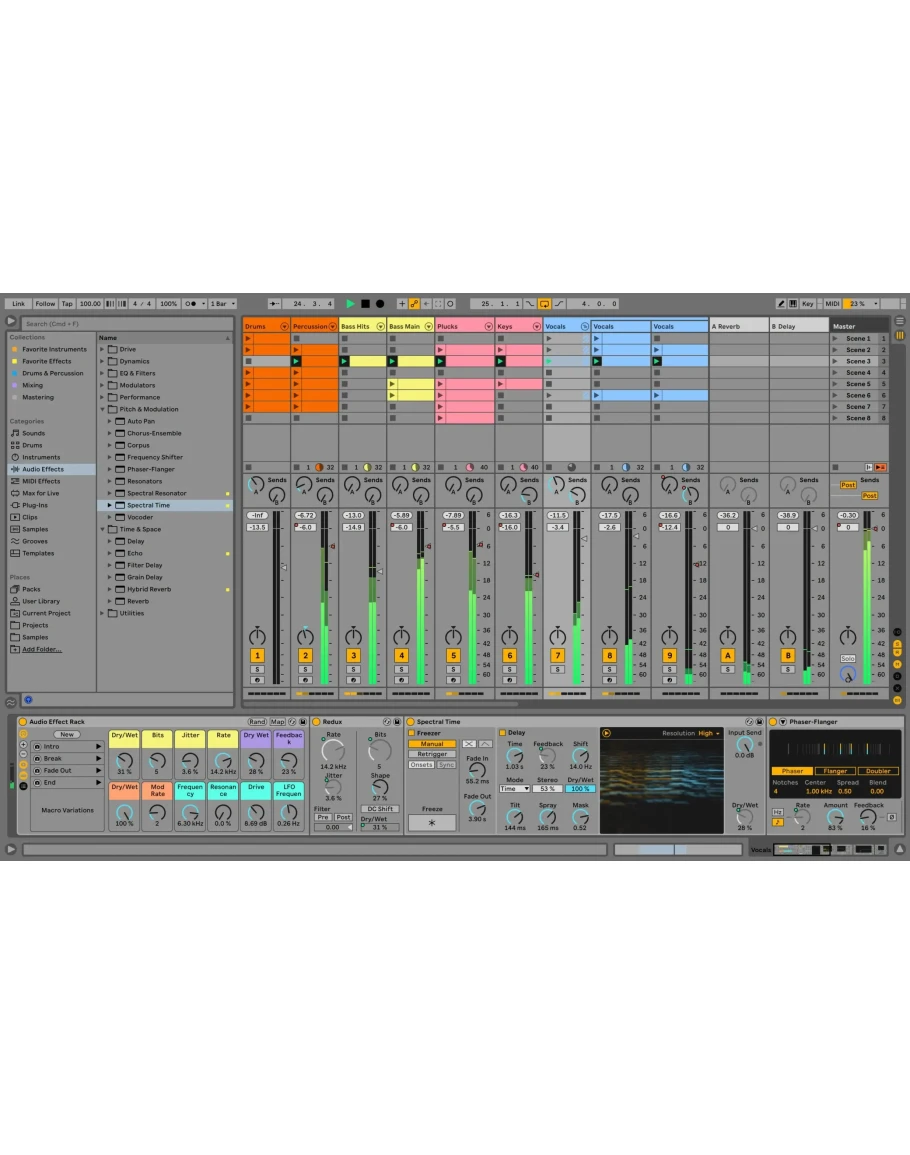Toggle the Freezer section on/off

coord(410,733)
